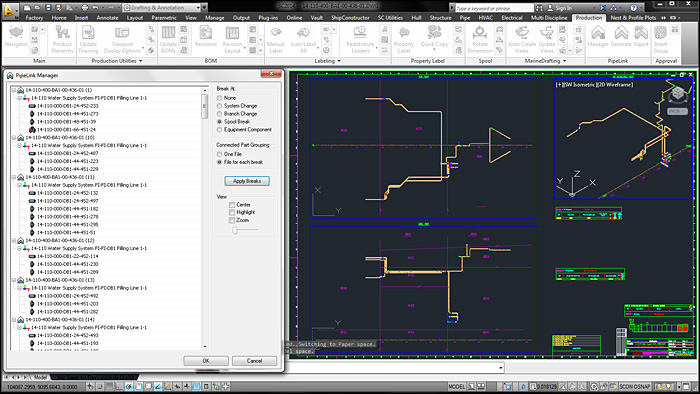Click the Rotate Dimension spool icon
The height and width of the screenshot is (394, 700).
pyautogui.click(x=480, y=39)
